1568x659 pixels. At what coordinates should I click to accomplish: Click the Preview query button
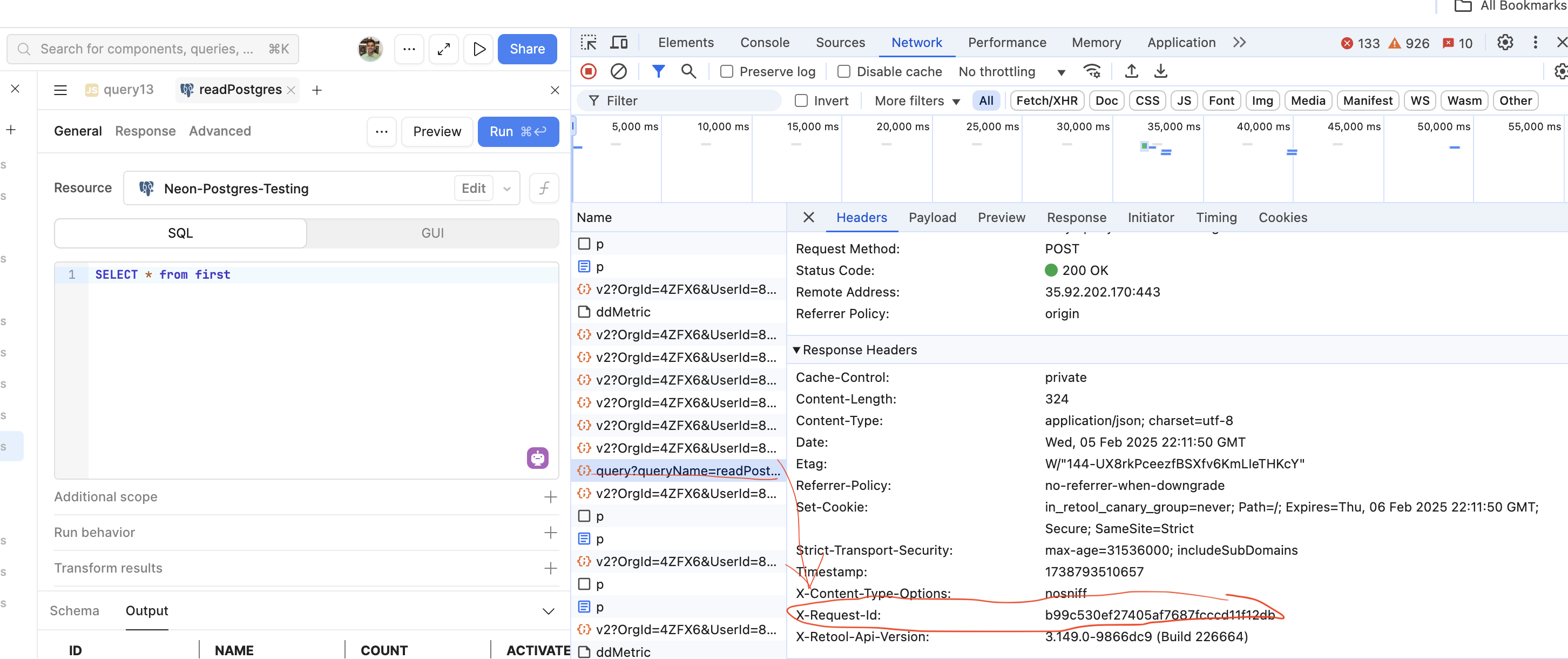[x=437, y=132]
